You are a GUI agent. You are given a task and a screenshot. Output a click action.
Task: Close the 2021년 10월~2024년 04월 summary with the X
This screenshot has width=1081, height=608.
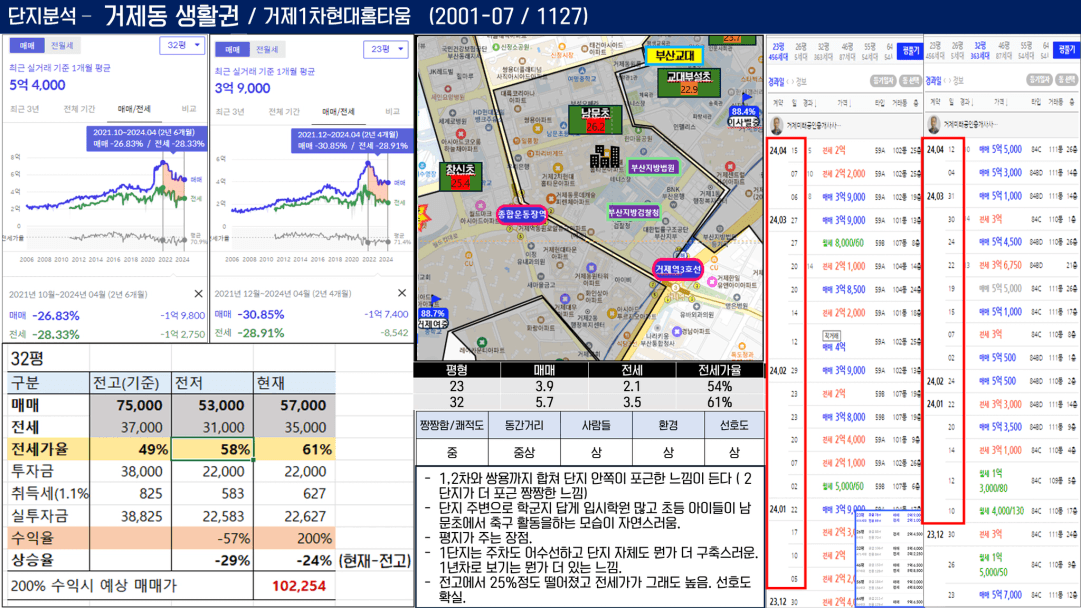[x=199, y=294]
